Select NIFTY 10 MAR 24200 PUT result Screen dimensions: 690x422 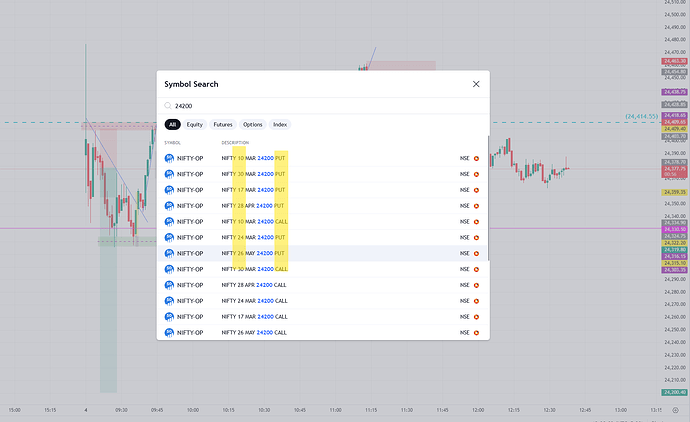(x=254, y=158)
